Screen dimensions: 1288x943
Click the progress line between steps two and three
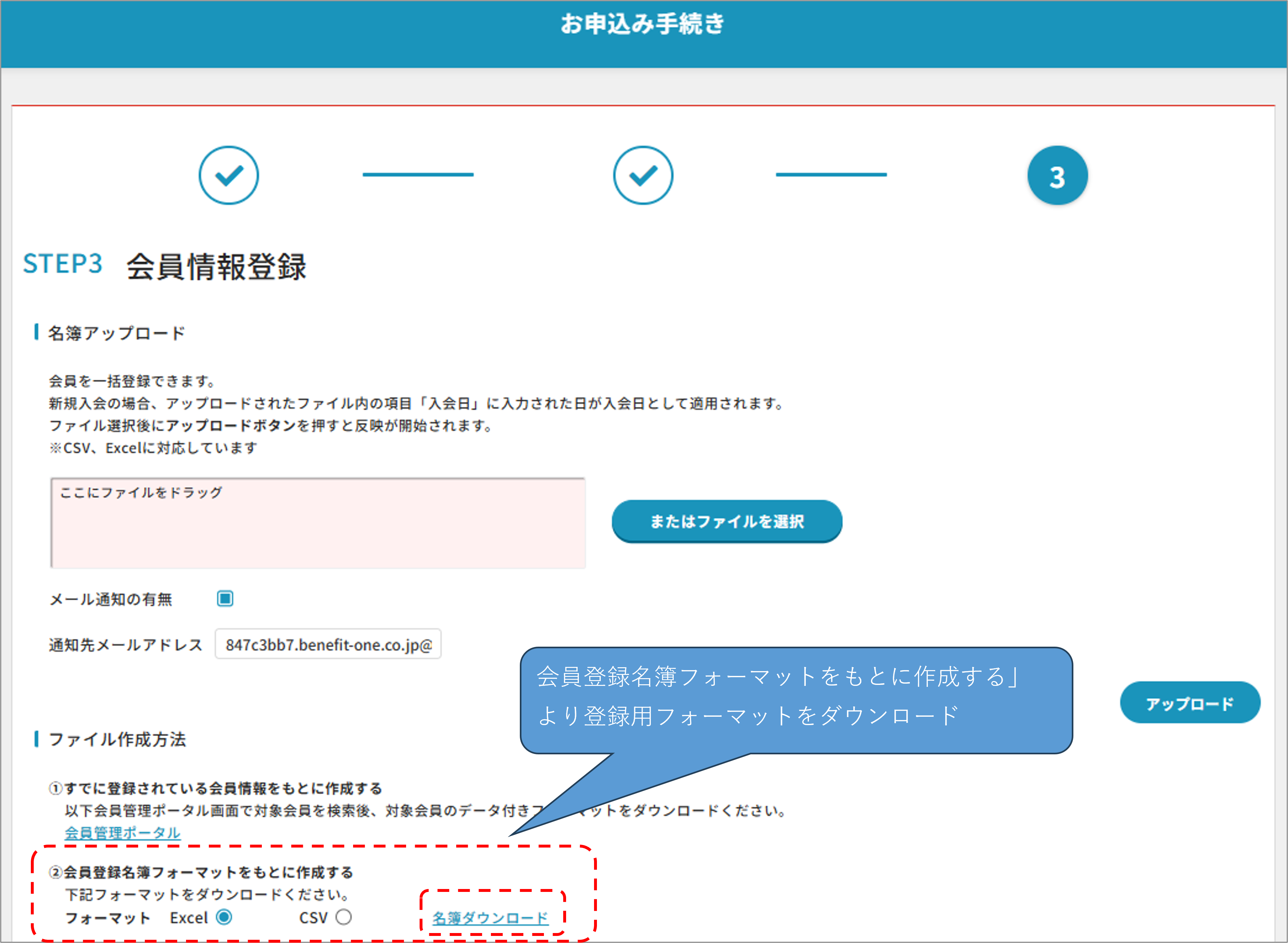tap(831, 175)
